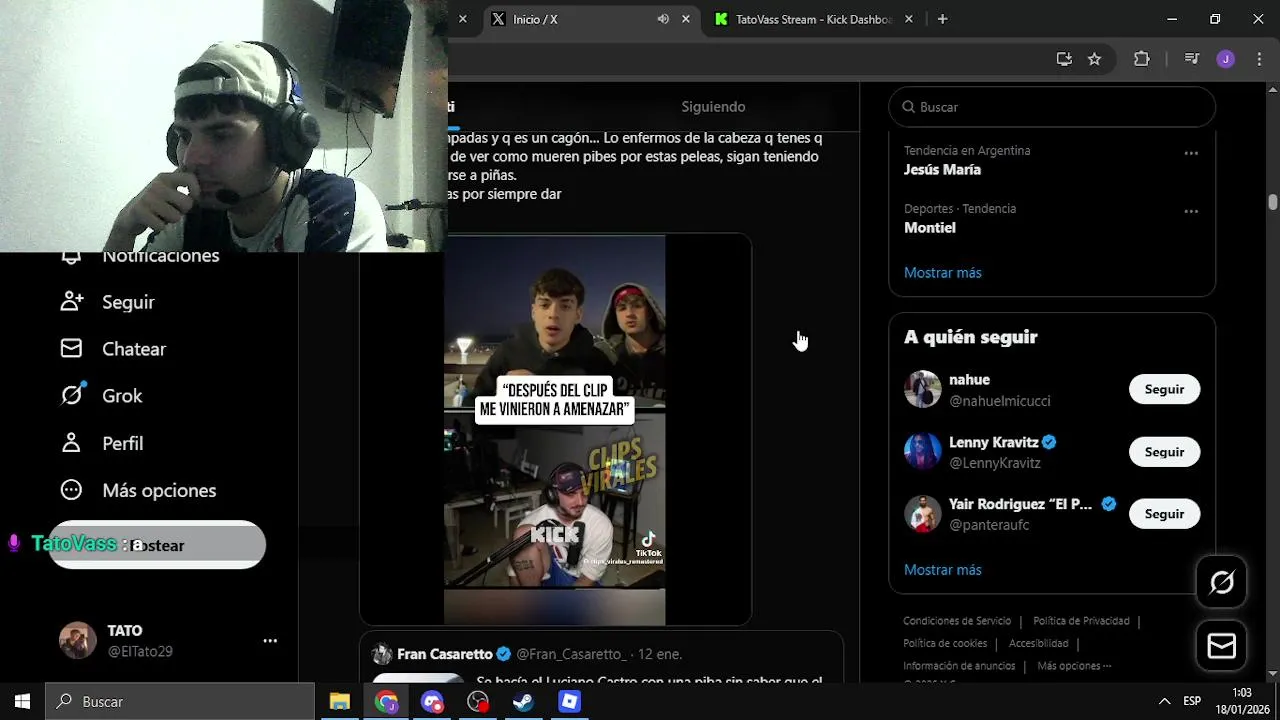Open the Windows Start menu

click(x=22, y=702)
